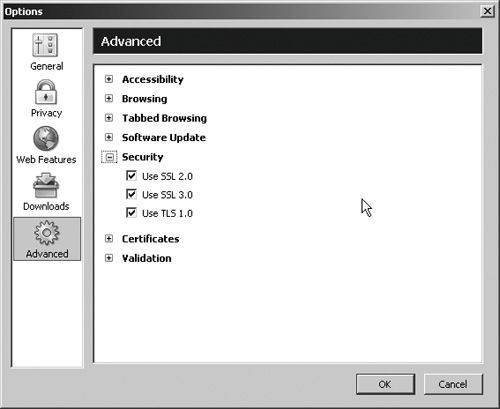
Task: Expand the Certificates section
Action: point(109,239)
